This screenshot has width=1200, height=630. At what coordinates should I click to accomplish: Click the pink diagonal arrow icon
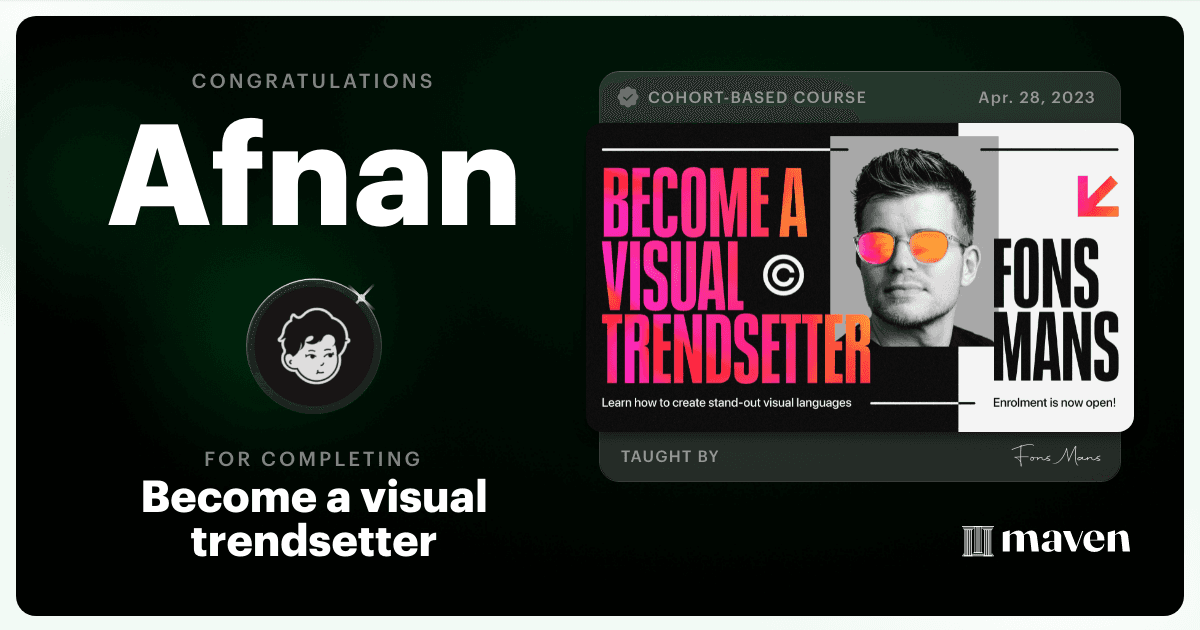tap(1097, 196)
